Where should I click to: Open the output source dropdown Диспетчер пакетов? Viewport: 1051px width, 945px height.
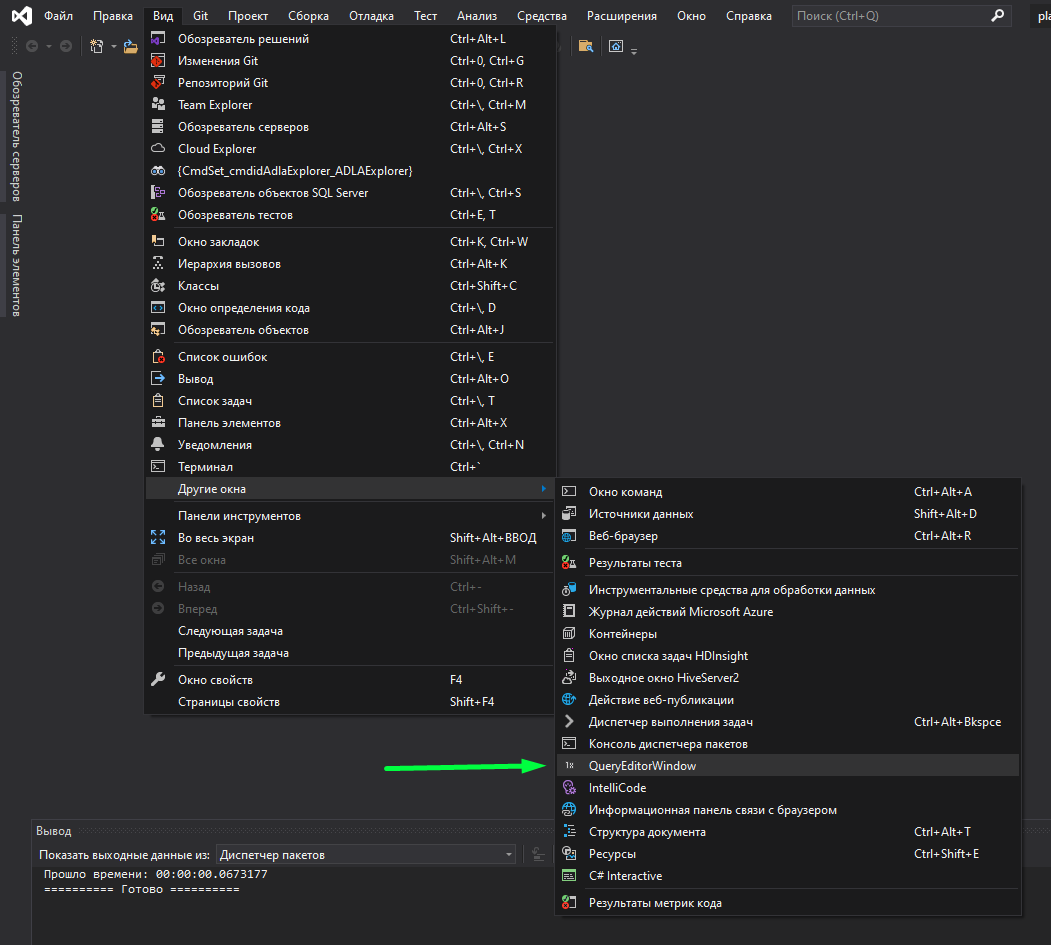[366, 855]
